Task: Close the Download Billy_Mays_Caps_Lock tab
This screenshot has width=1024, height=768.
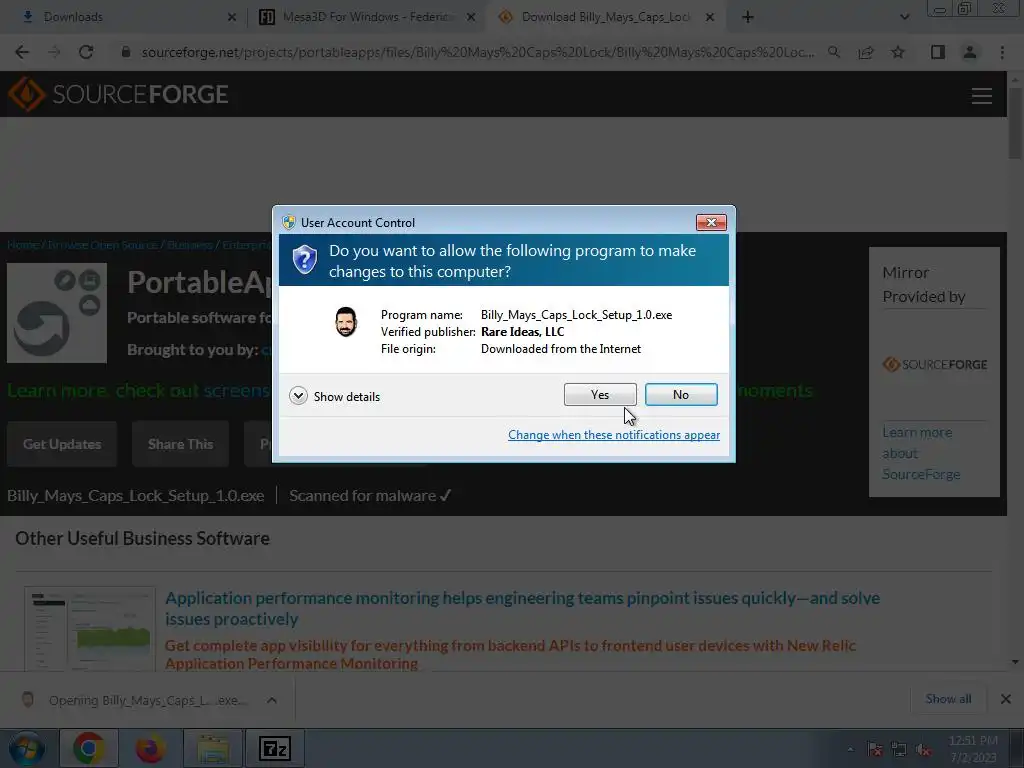Action: tap(710, 17)
